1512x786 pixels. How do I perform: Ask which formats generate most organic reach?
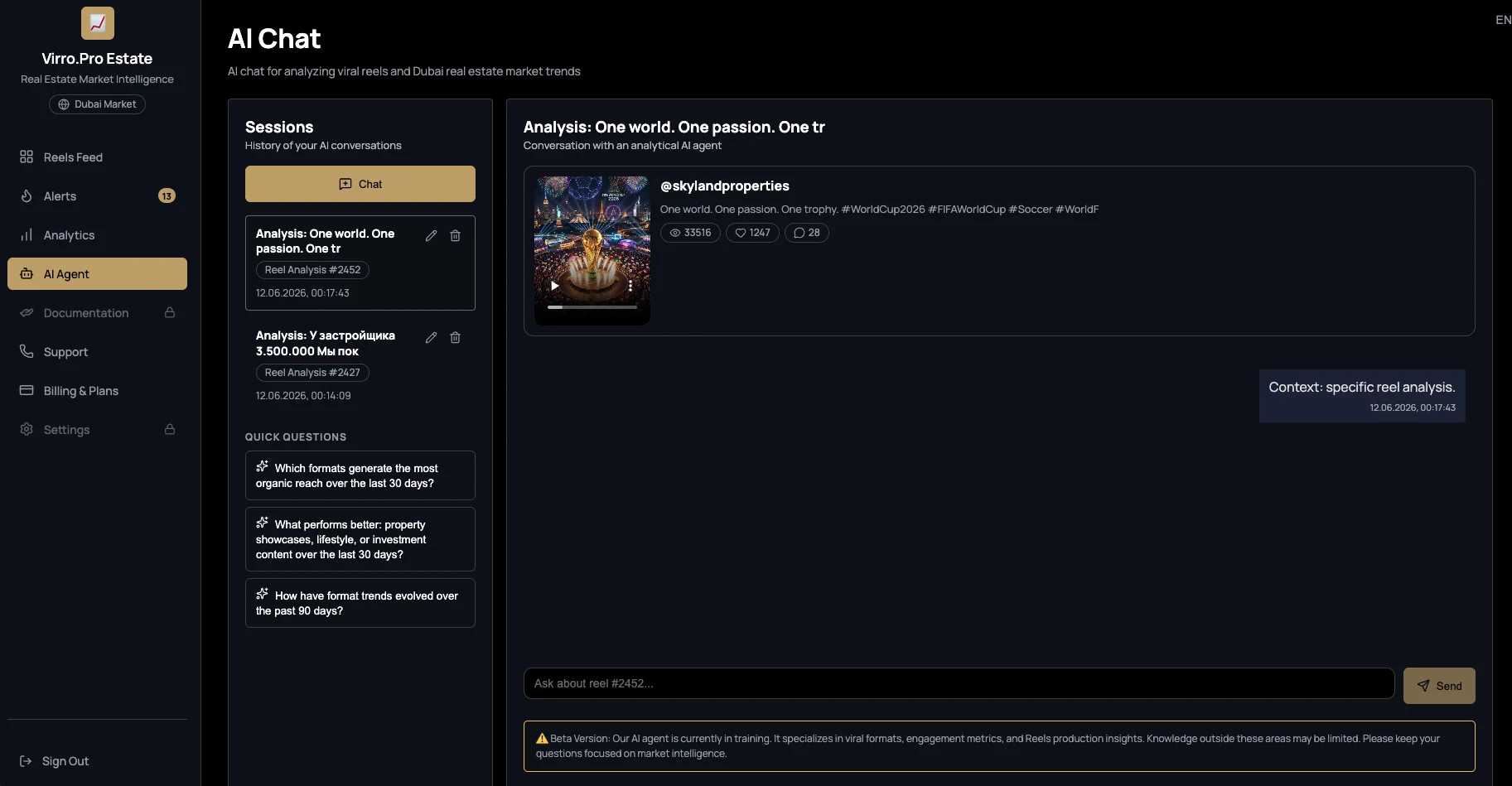360,475
